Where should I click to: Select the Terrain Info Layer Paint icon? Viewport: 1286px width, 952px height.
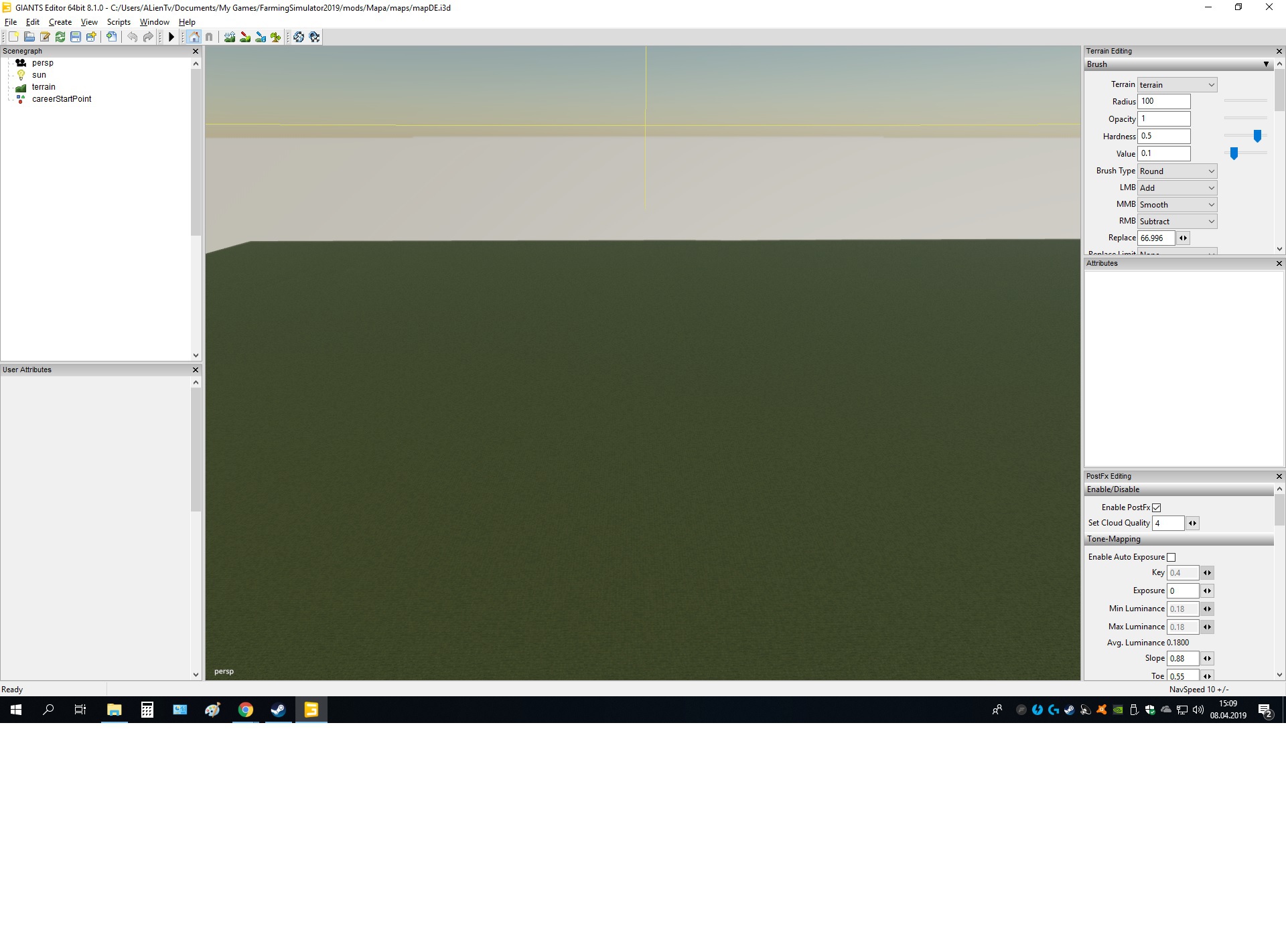coord(261,37)
